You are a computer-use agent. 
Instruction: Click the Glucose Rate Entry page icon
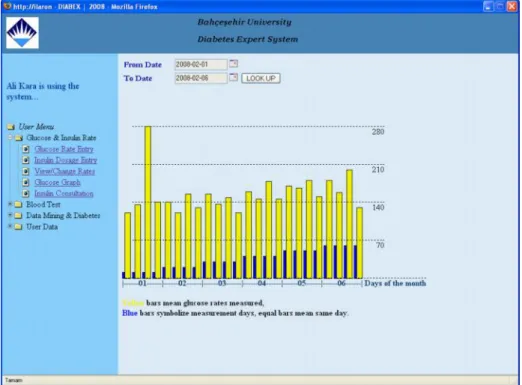(26, 149)
